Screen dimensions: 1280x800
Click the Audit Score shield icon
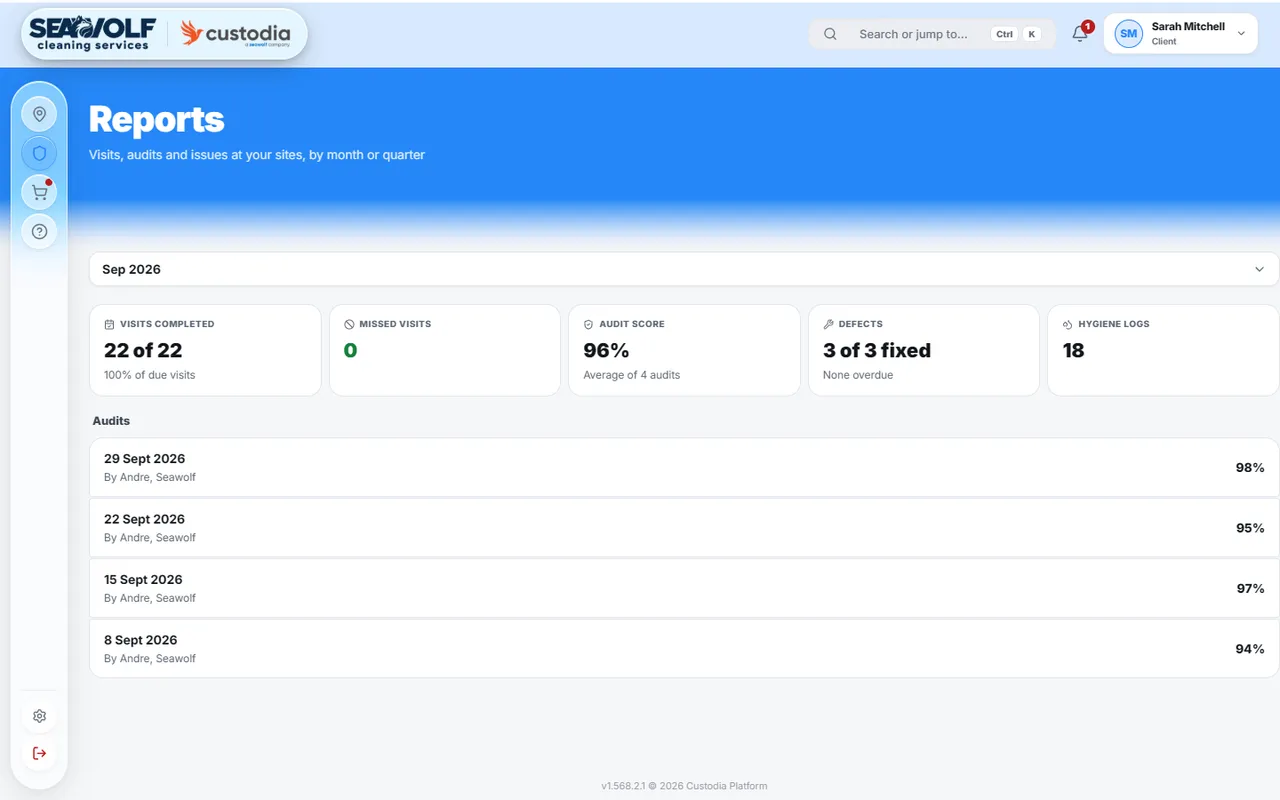(588, 324)
